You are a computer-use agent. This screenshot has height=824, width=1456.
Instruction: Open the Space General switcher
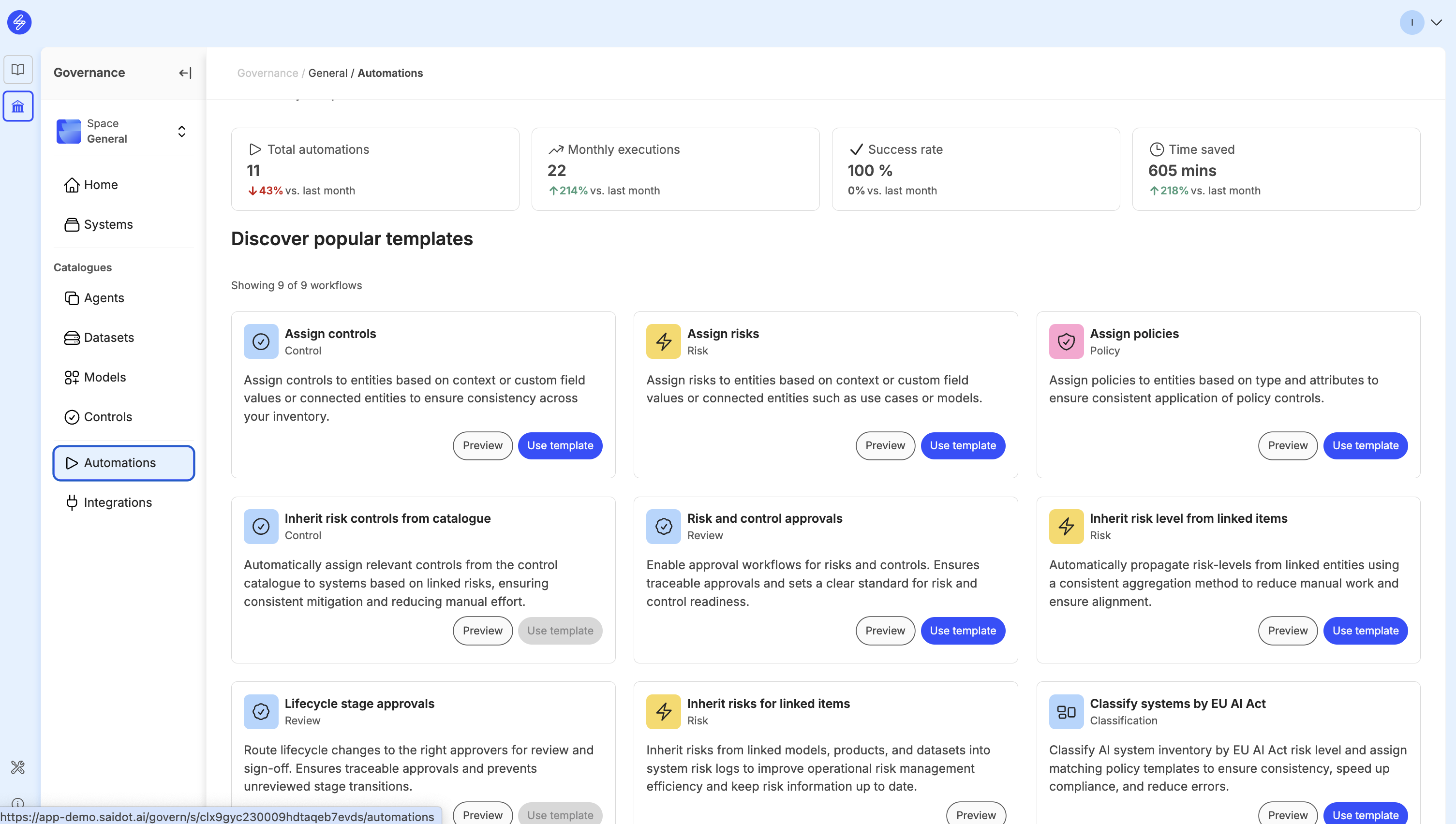124,132
